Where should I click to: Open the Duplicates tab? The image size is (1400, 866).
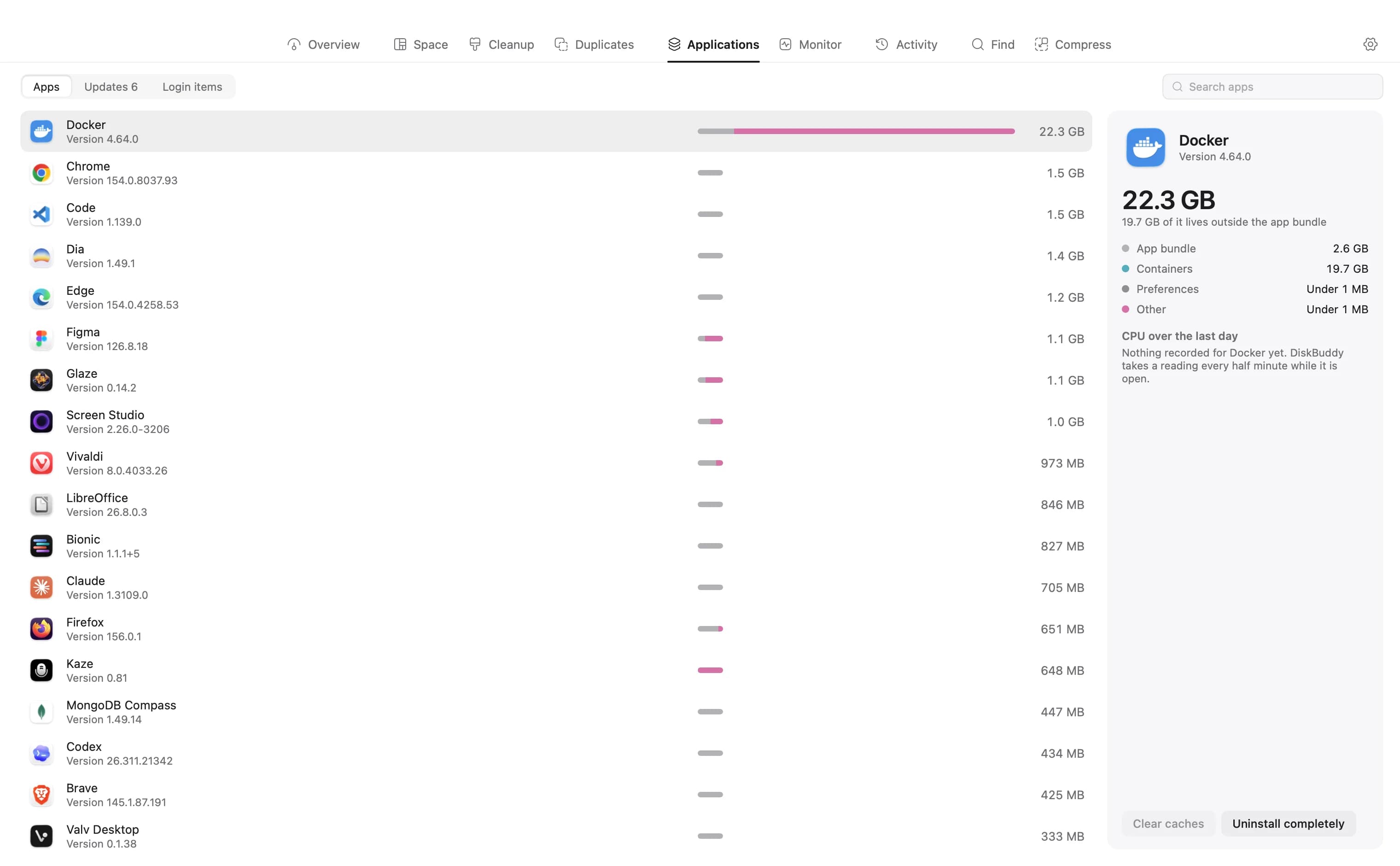click(594, 44)
